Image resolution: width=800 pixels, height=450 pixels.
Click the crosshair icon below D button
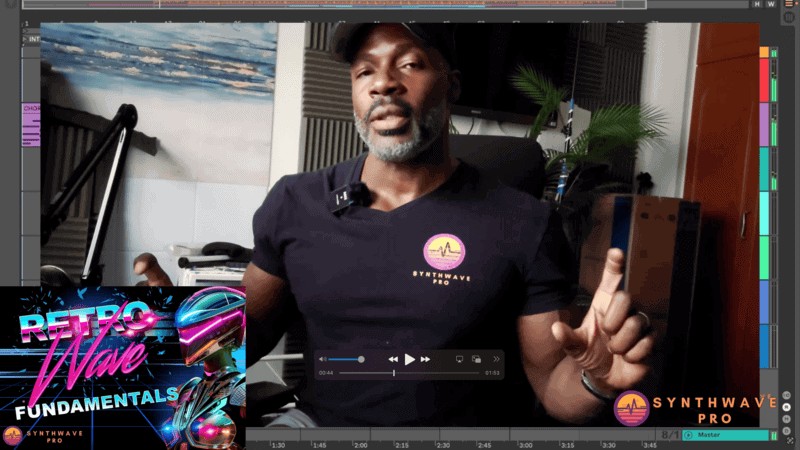click(790, 441)
